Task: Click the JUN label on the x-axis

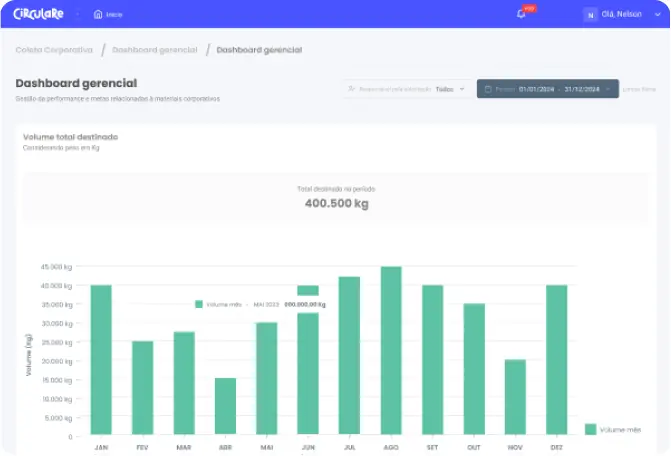Action: pos(308,447)
